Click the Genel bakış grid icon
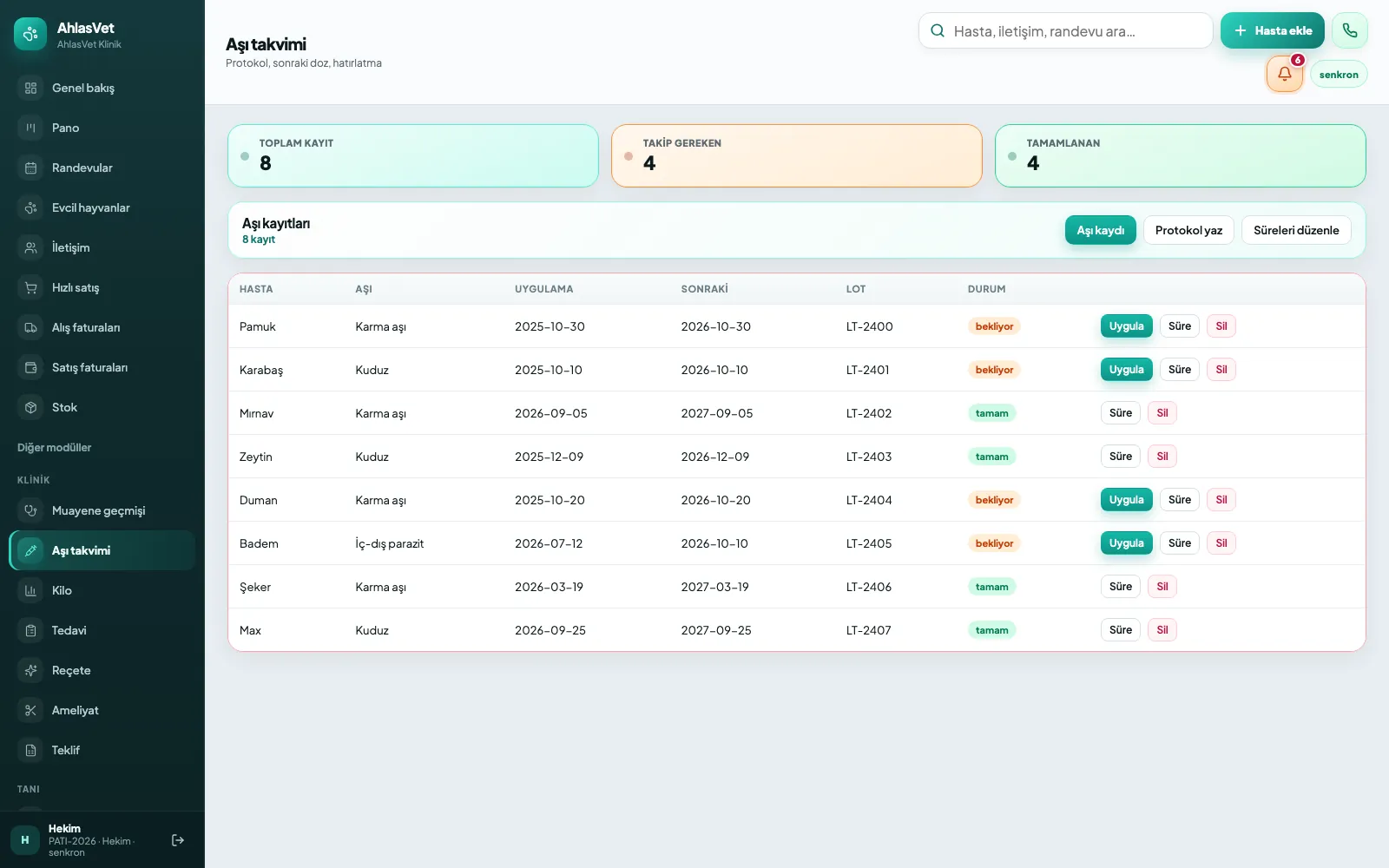Viewport: 1389px width, 868px height. [30, 88]
